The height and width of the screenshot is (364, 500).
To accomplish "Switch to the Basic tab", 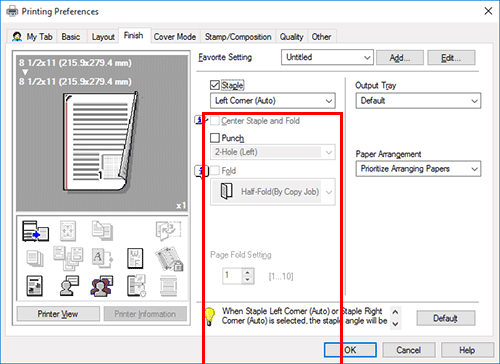I will point(71,37).
